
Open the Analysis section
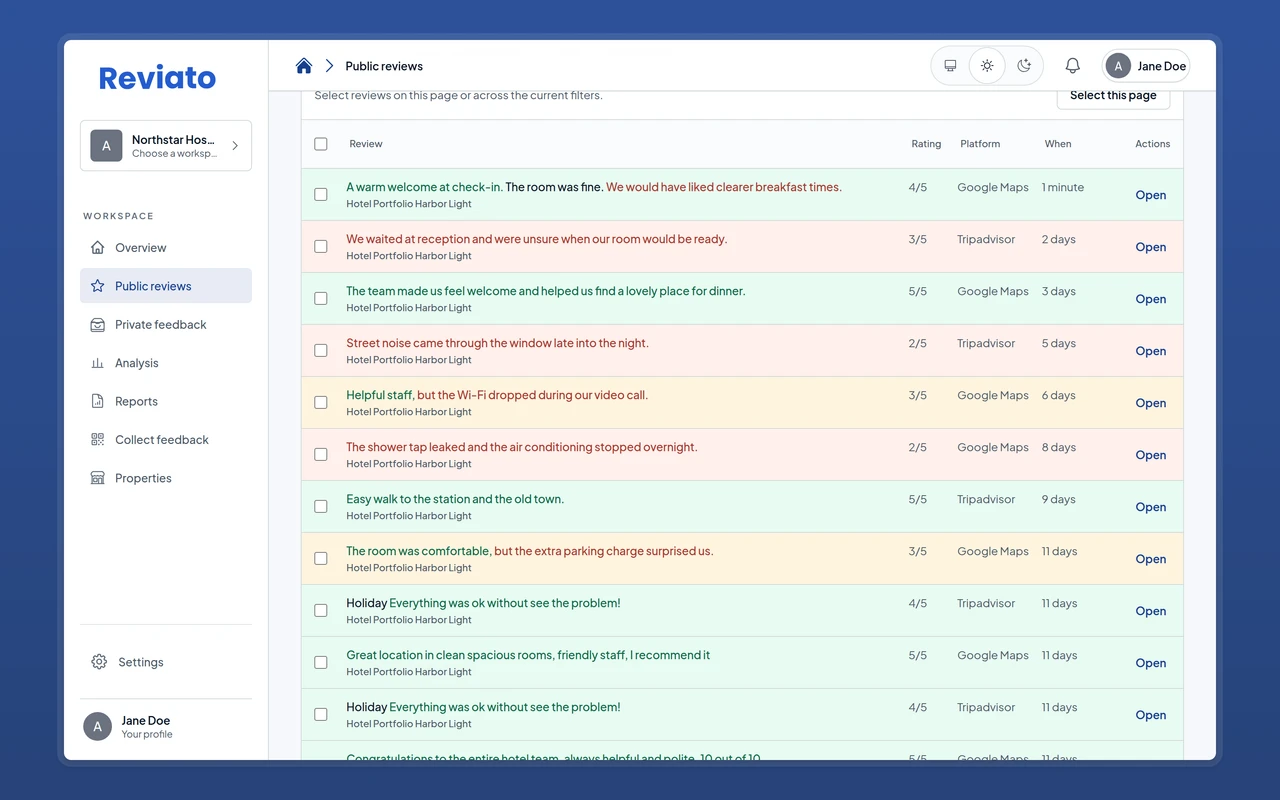point(166,363)
